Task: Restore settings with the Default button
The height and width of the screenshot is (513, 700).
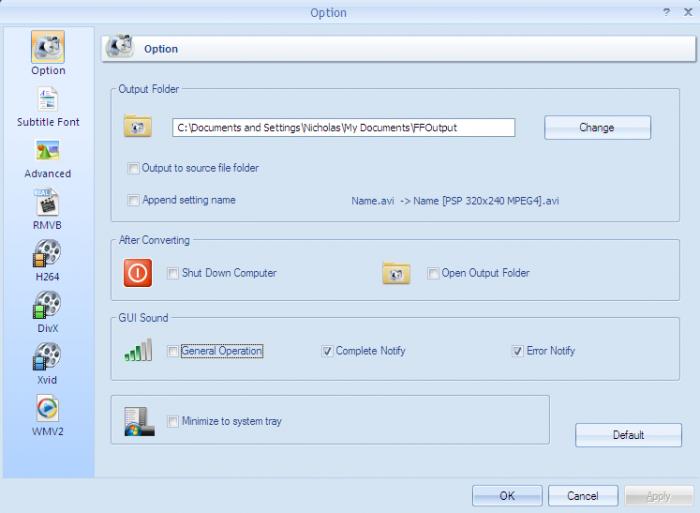Action: pyautogui.click(x=628, y=435)
